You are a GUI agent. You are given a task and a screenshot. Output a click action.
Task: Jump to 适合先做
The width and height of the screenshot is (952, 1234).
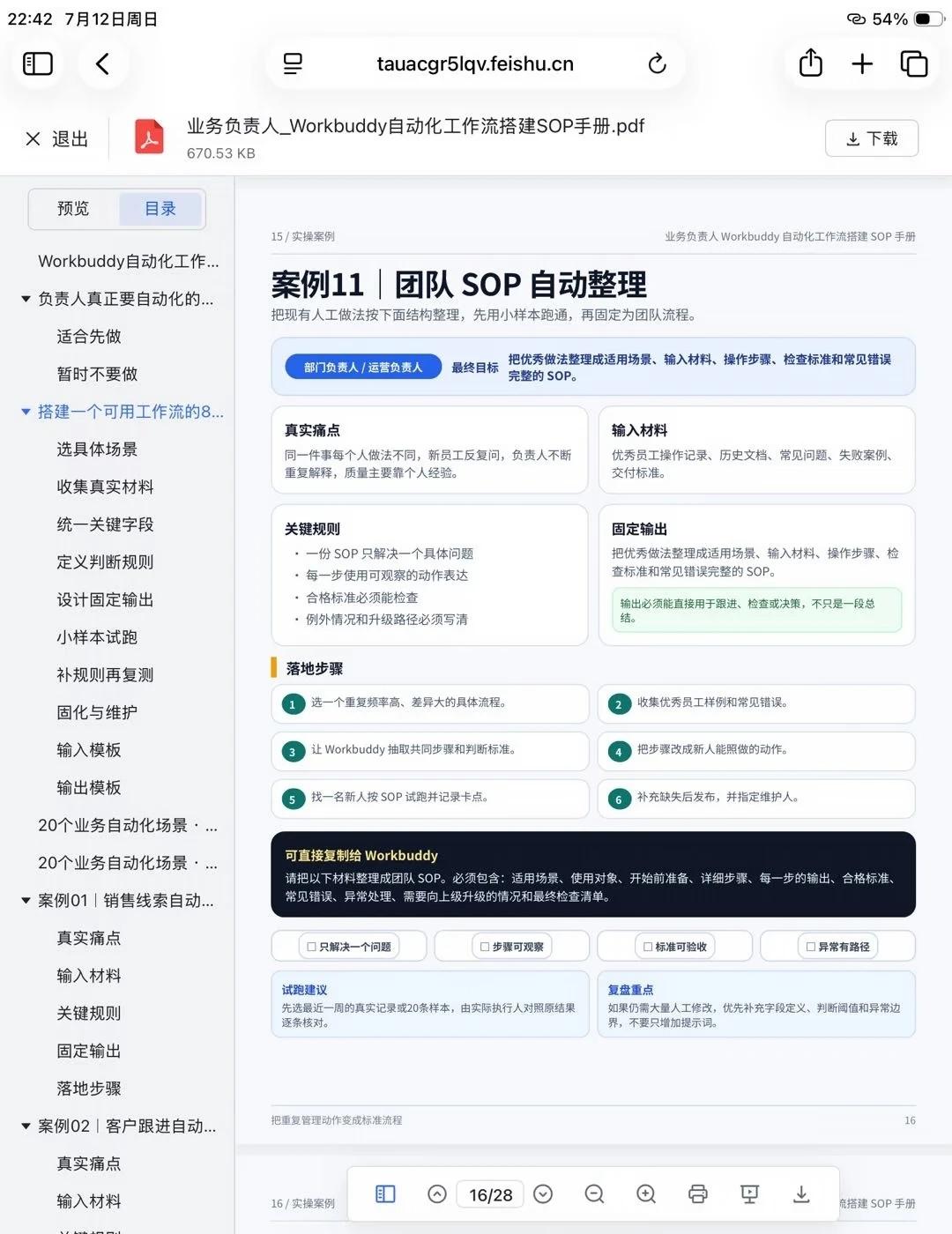[x=89, y=337]
